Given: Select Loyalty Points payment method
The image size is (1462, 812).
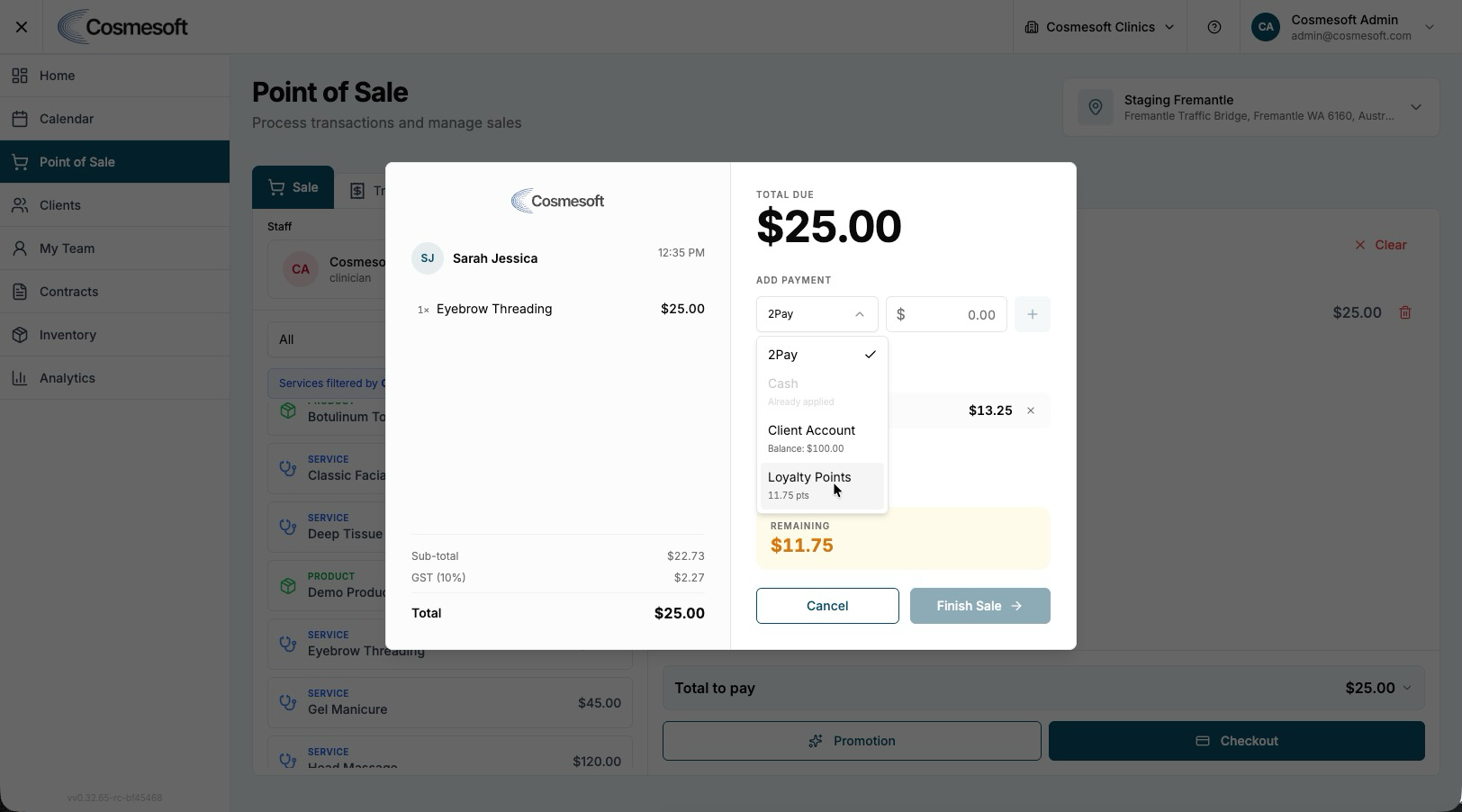Looking at the screenshot, I should tap(822, 485).
